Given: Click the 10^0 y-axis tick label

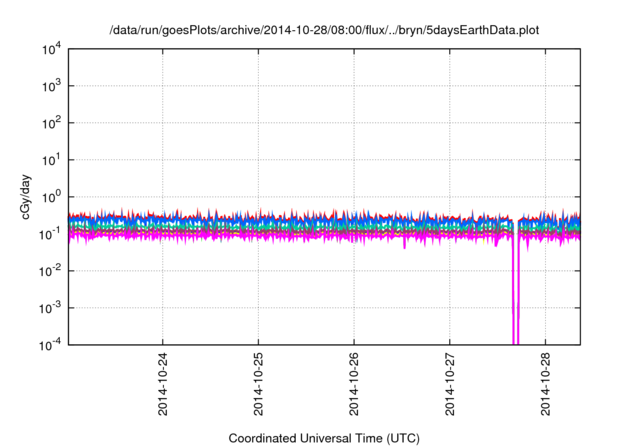Looking at the screenshot, I should coord(51,197).
